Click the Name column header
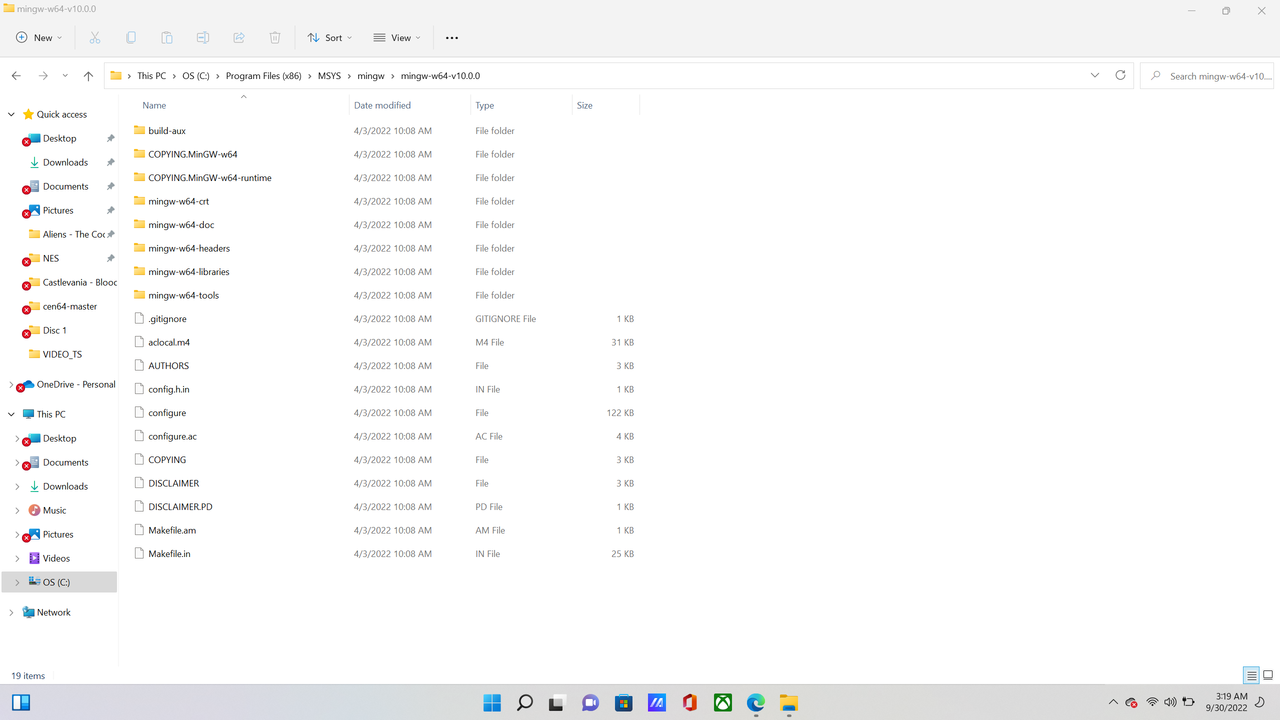This screenshot has height=720, width=1280. [x=154, y=105]
